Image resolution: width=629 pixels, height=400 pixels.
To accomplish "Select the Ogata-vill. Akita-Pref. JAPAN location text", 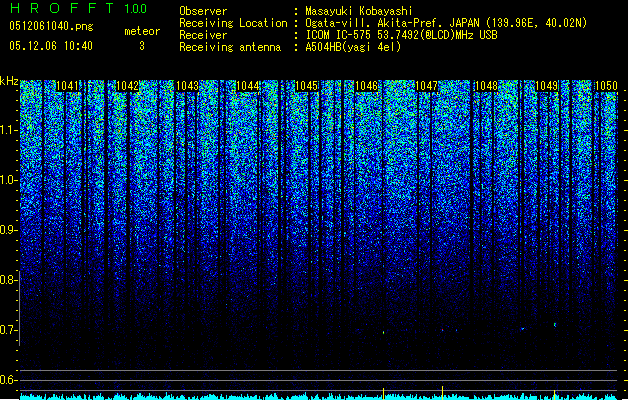I will 446,23.
